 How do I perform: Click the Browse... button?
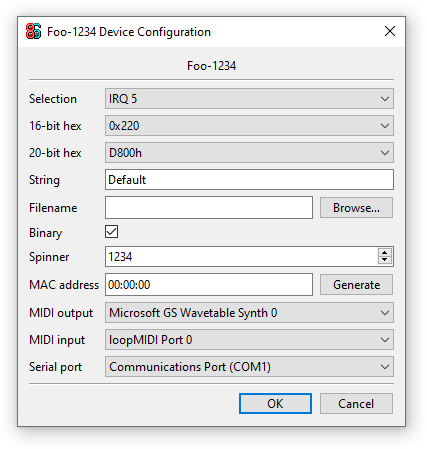click(356, 208)
